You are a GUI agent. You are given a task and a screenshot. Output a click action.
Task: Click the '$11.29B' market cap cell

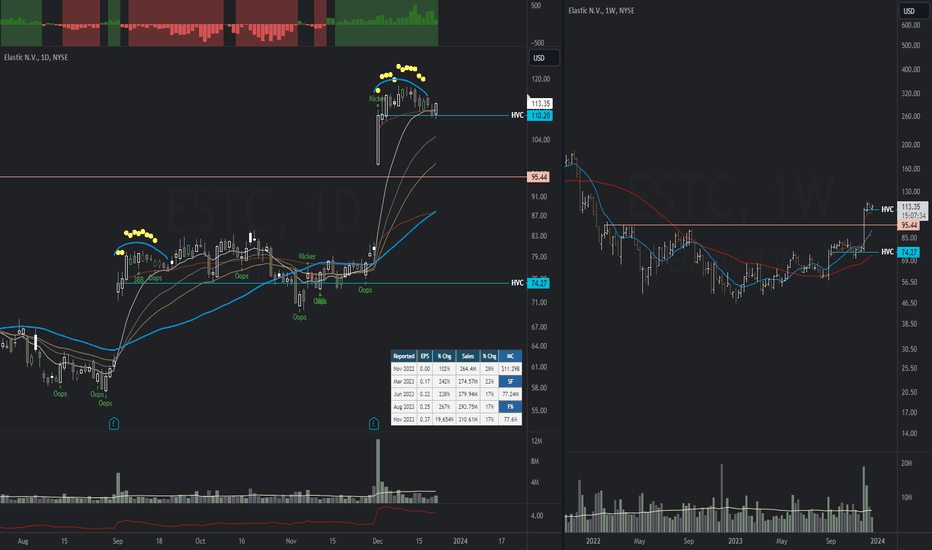pyautogui.click(x=511, y=369)
